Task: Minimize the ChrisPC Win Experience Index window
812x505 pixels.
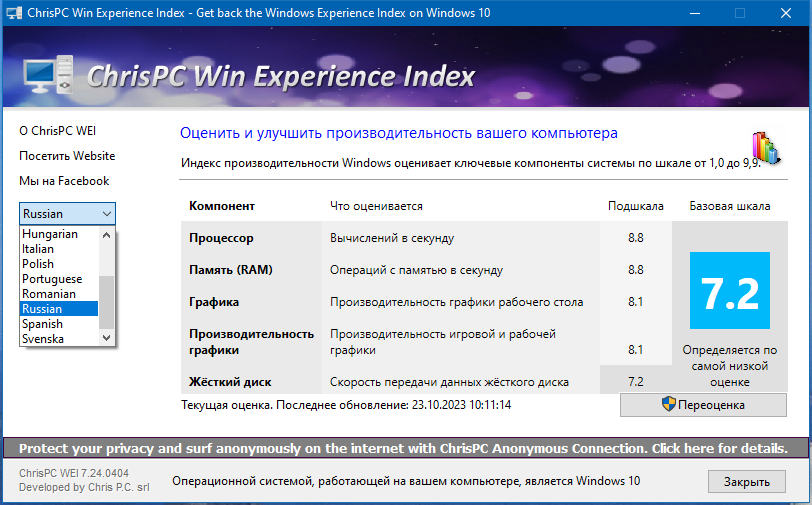Action: 695,13
